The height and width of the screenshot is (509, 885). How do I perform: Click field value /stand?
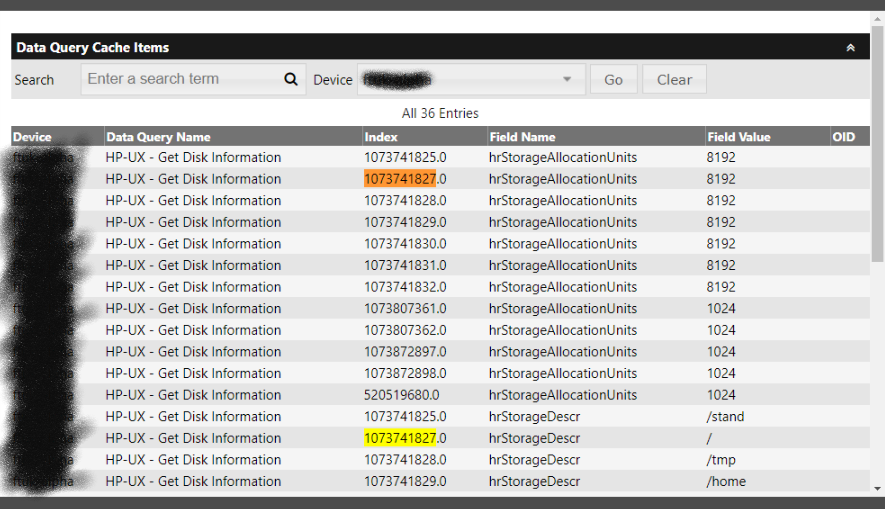tap(725, 416)
